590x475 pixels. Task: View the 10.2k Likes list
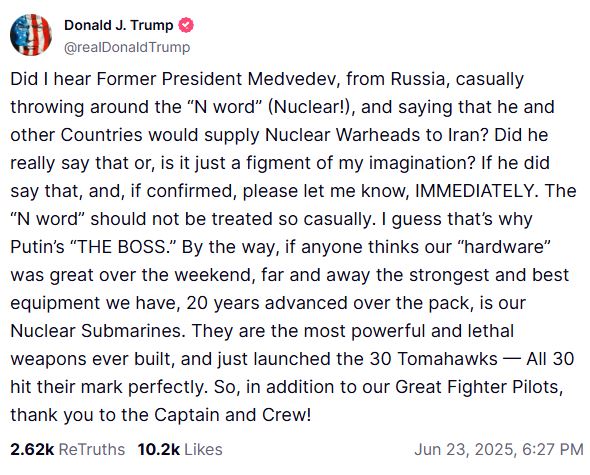(x=180, y=449)
